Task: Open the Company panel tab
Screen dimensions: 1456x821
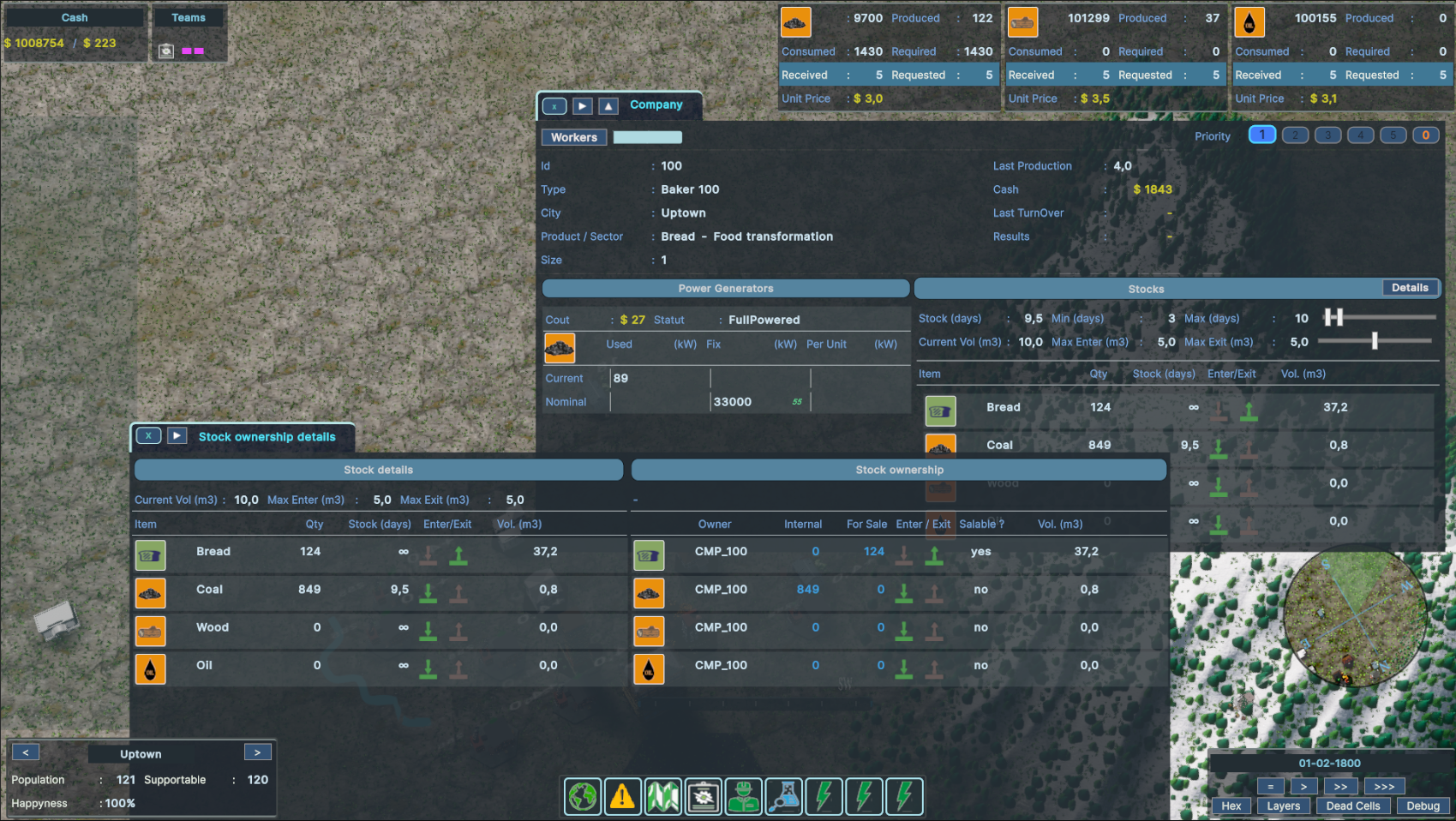Action: point(656,105)
